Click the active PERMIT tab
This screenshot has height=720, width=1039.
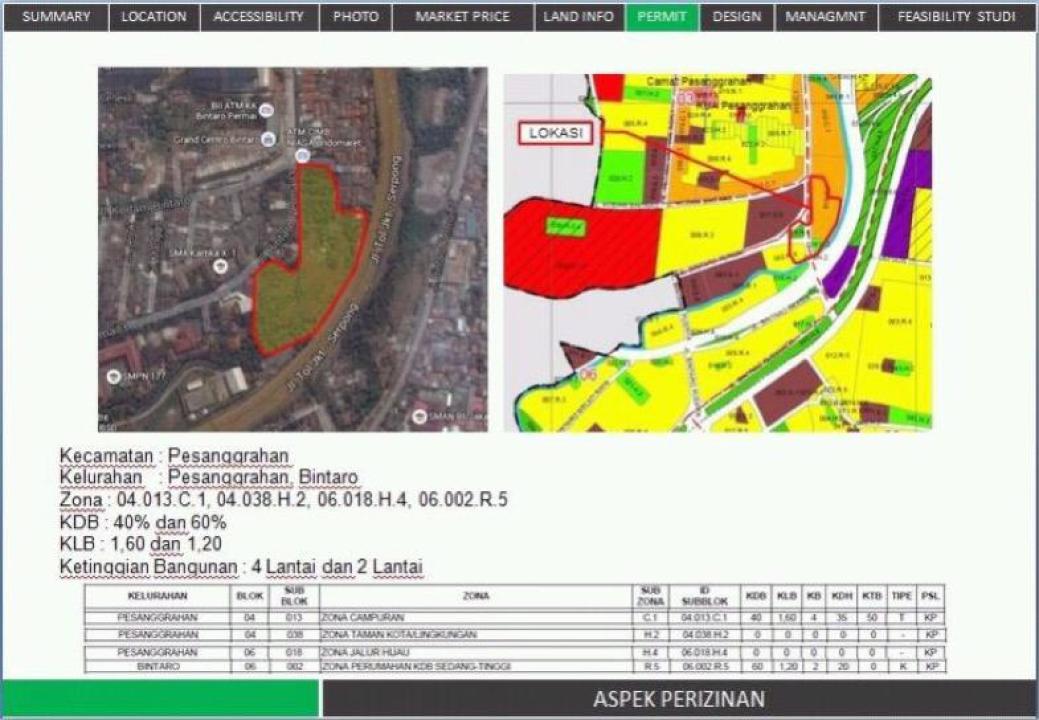[x=662, y=17]
